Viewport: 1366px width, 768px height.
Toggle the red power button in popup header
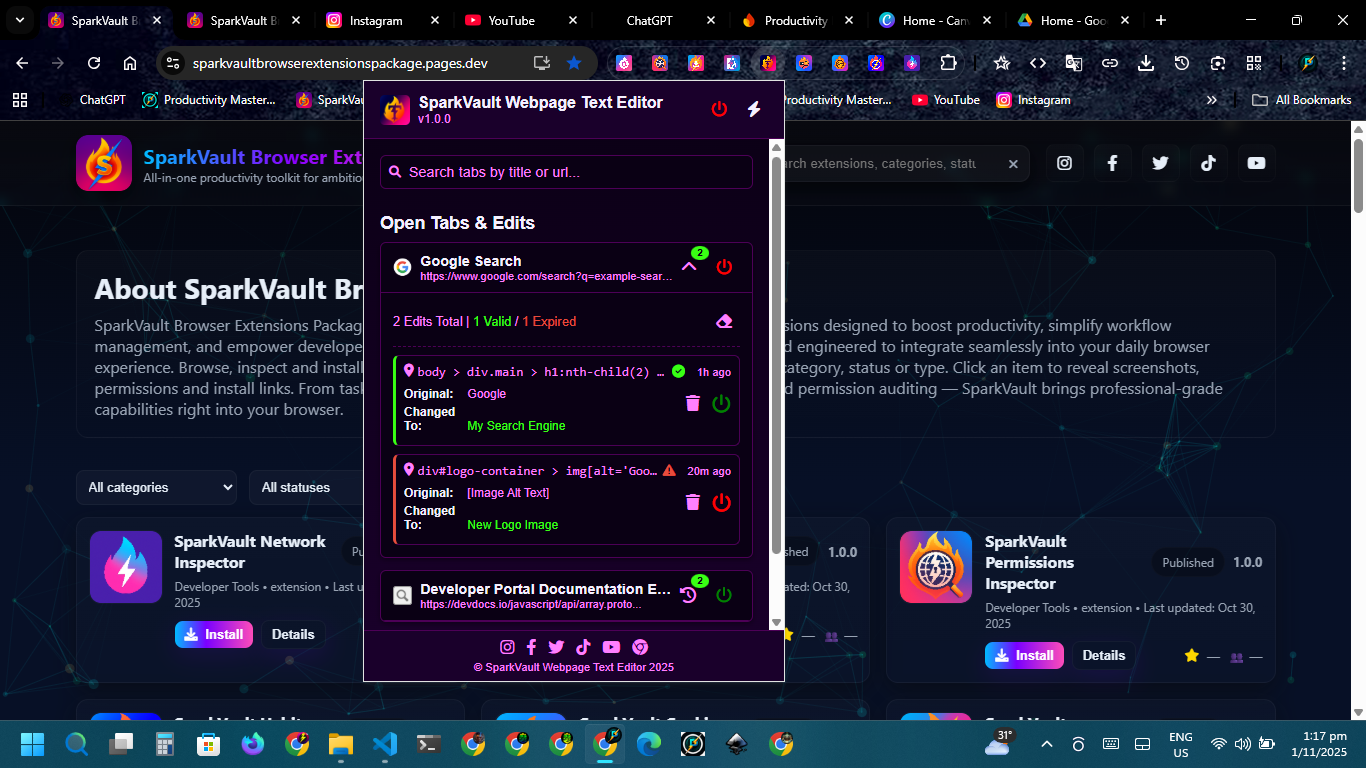(x=719, y=109)
